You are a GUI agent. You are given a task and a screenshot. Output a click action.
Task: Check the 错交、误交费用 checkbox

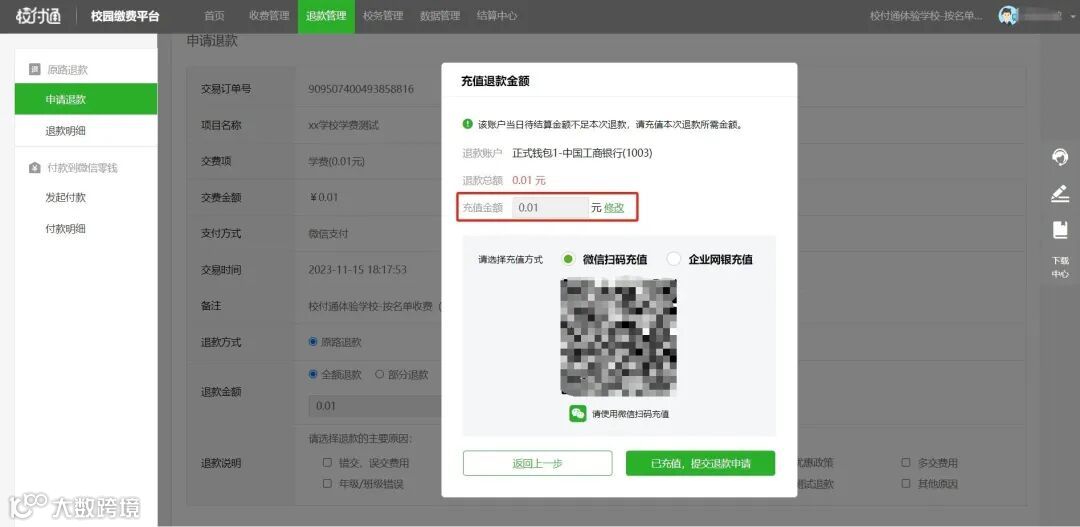(x=327, y=463)
